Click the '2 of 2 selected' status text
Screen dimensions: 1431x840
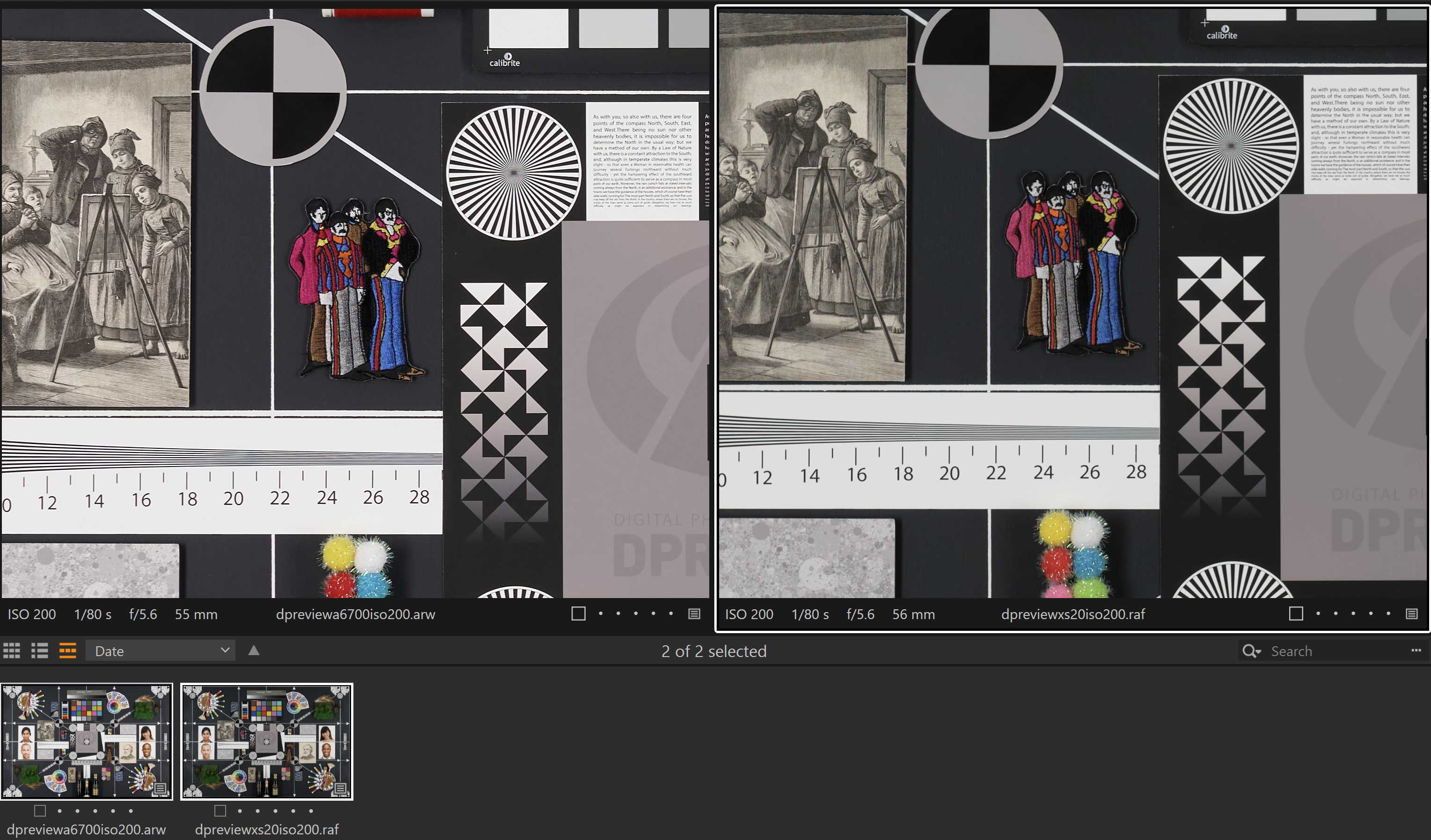(714, 651)
